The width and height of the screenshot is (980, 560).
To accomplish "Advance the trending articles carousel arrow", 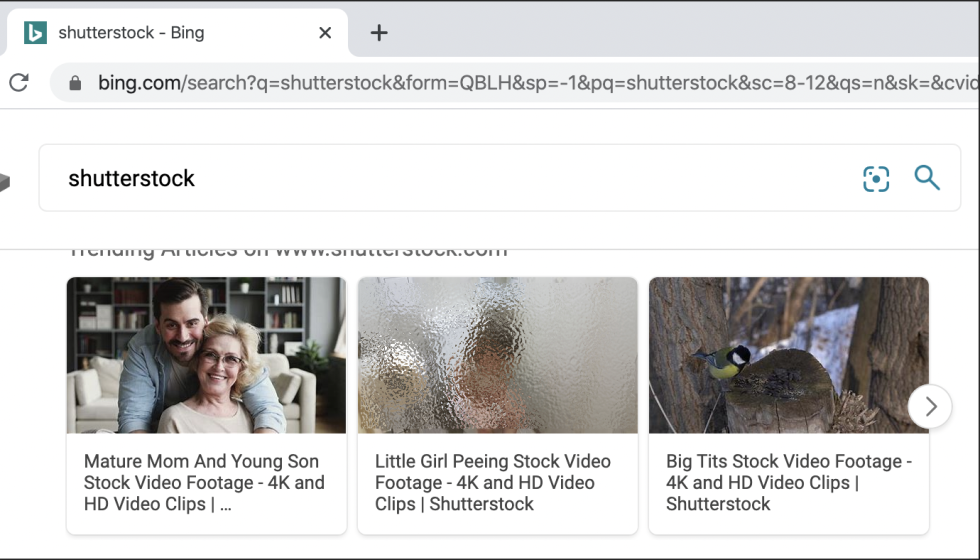I will [930, 406].
